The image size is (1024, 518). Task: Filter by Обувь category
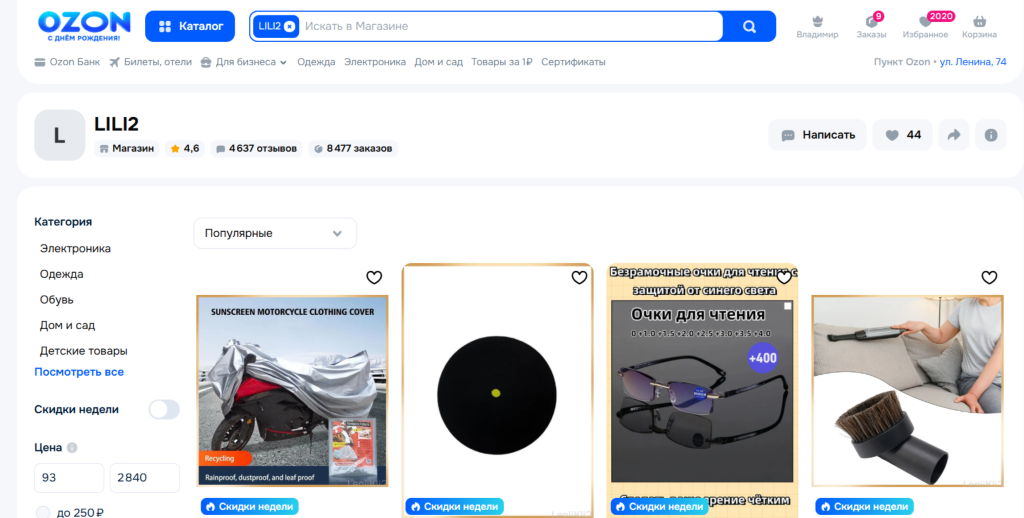click(56, 299)
